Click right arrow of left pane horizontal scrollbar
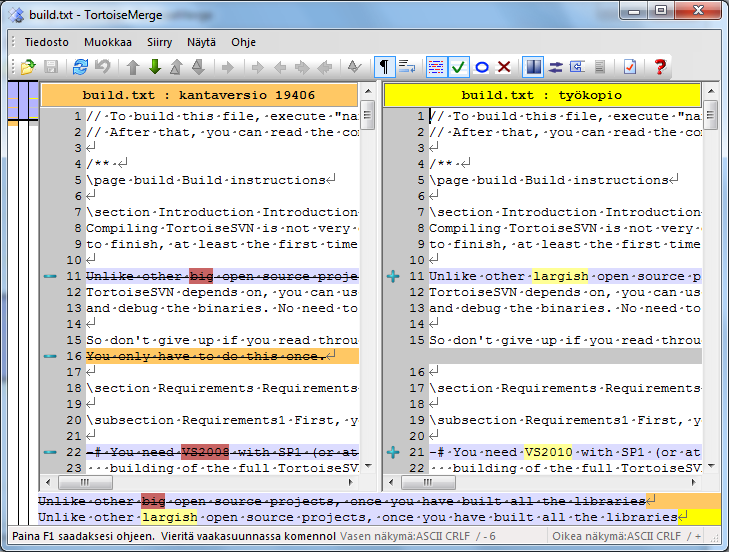The width and height of the screenshot is (729, 552). 351,483
